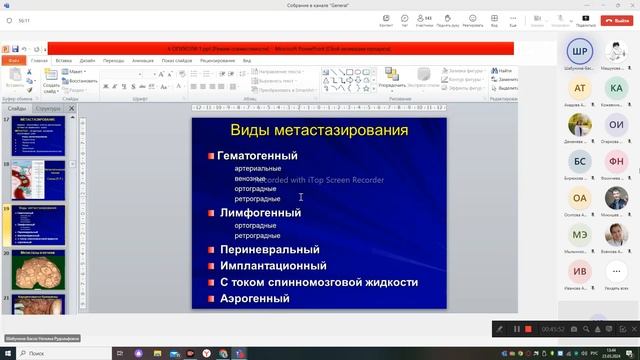Image resolution: width=640 pixels, height=360 pixels.
Task: Open the Выровнять текст dropdown
Action: point(274,81)
